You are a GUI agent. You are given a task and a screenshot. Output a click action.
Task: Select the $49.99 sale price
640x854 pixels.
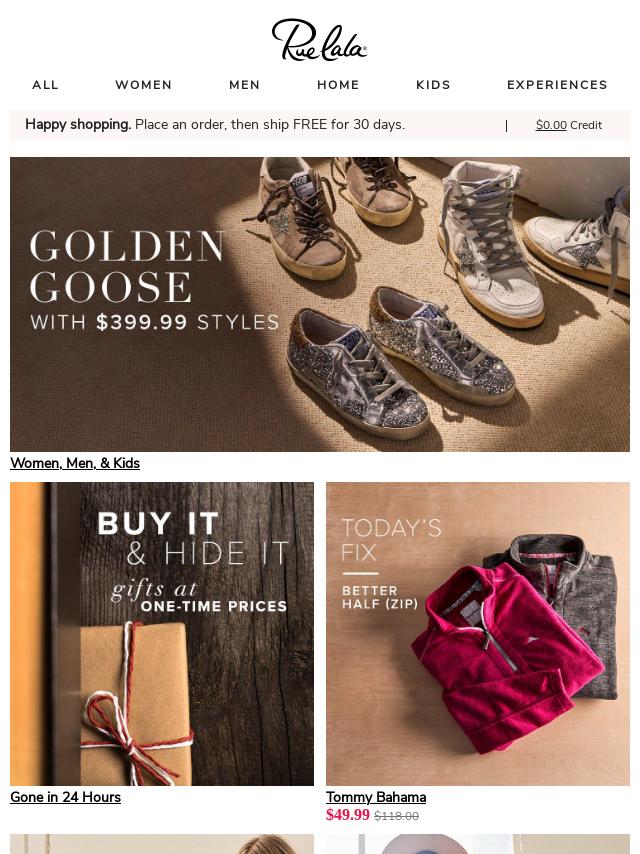[348, 815]
